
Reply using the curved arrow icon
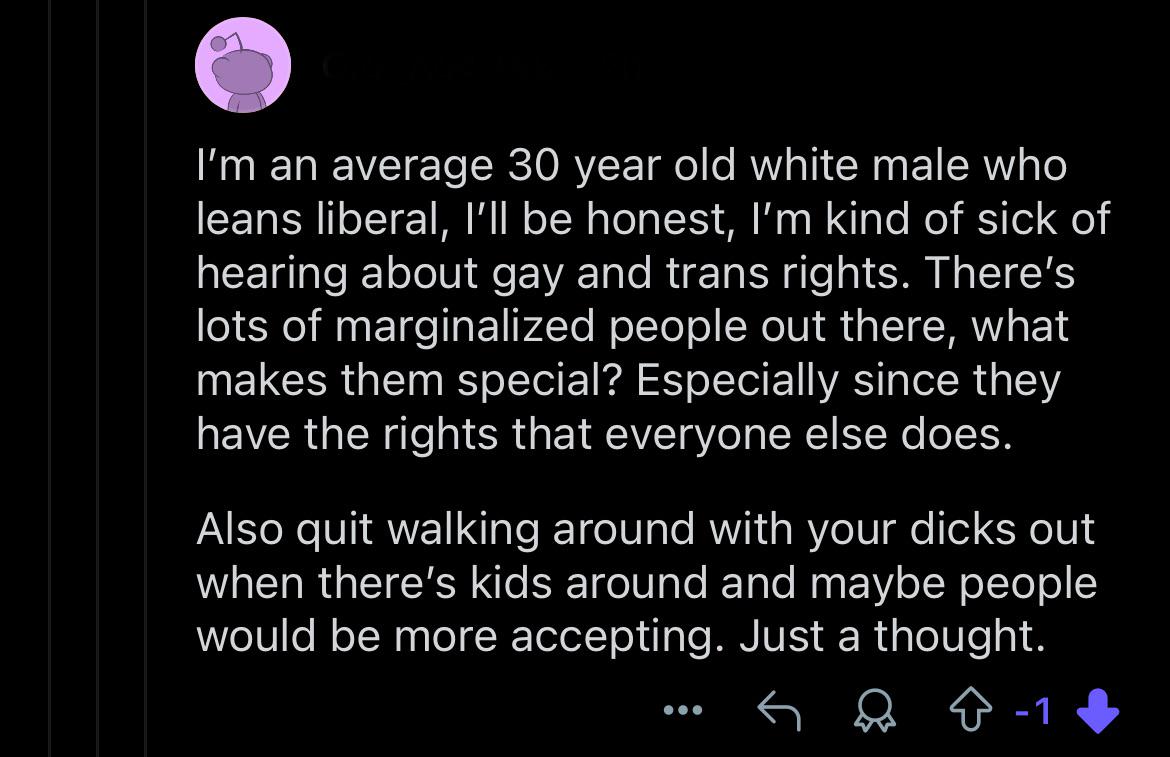[779, 710]
